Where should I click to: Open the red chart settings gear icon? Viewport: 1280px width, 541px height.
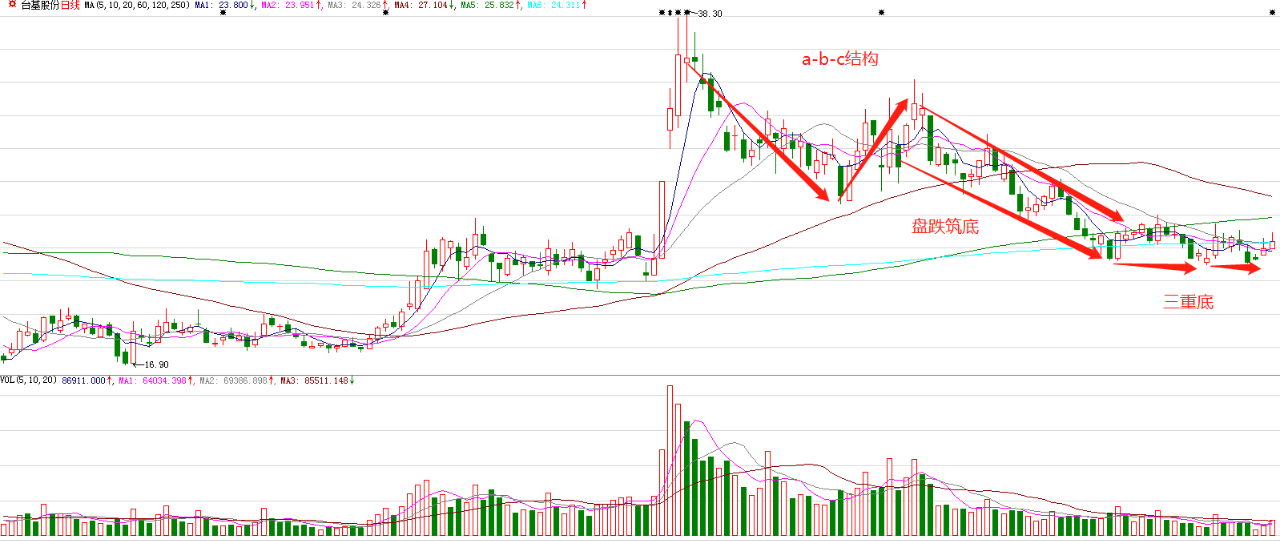coord(10,5)
